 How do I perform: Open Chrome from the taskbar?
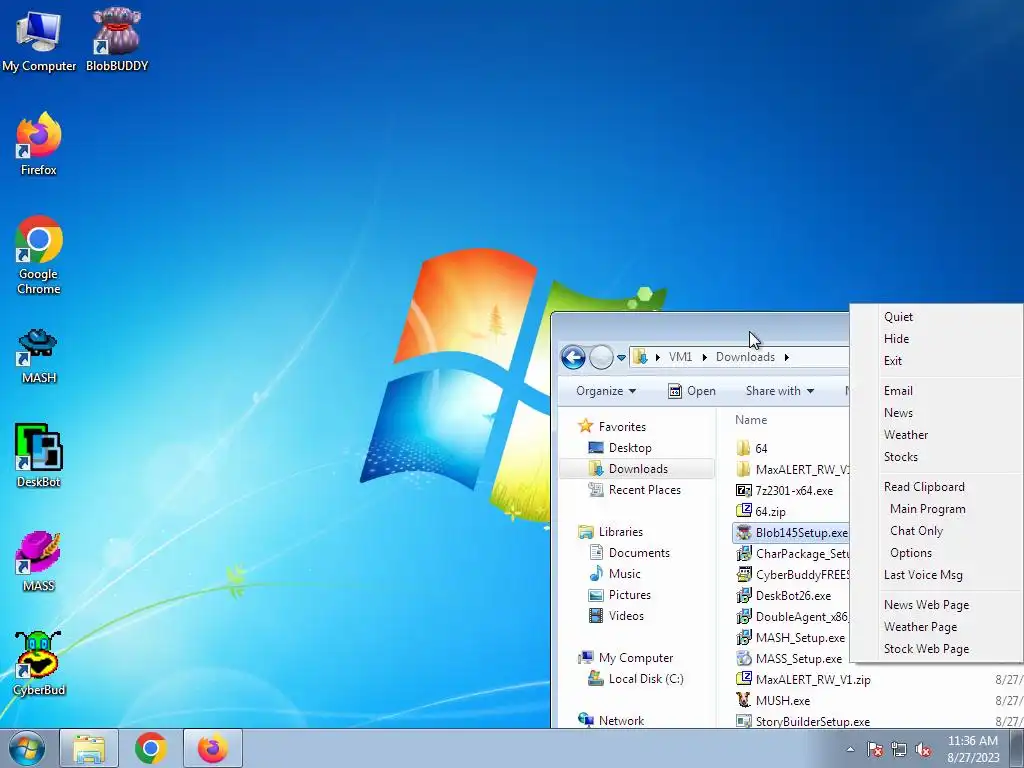(x=151, y=748)
